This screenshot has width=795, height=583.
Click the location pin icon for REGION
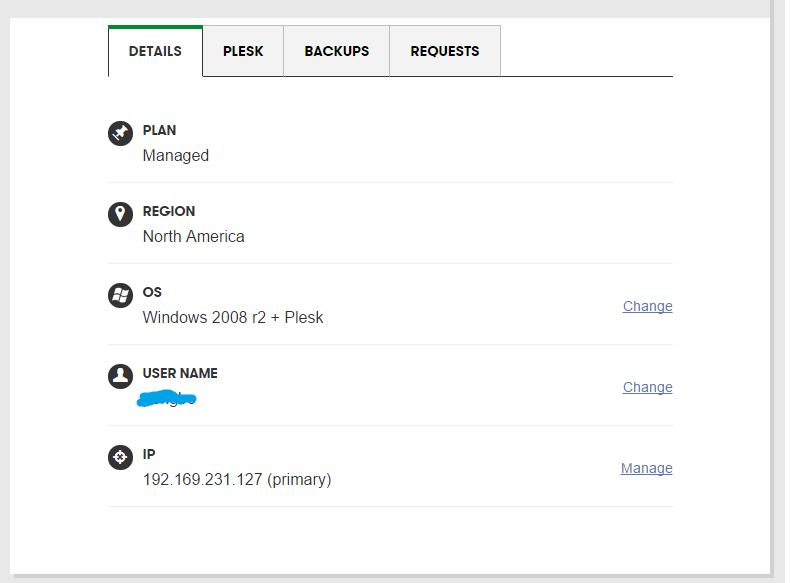[x=120, y=214]
